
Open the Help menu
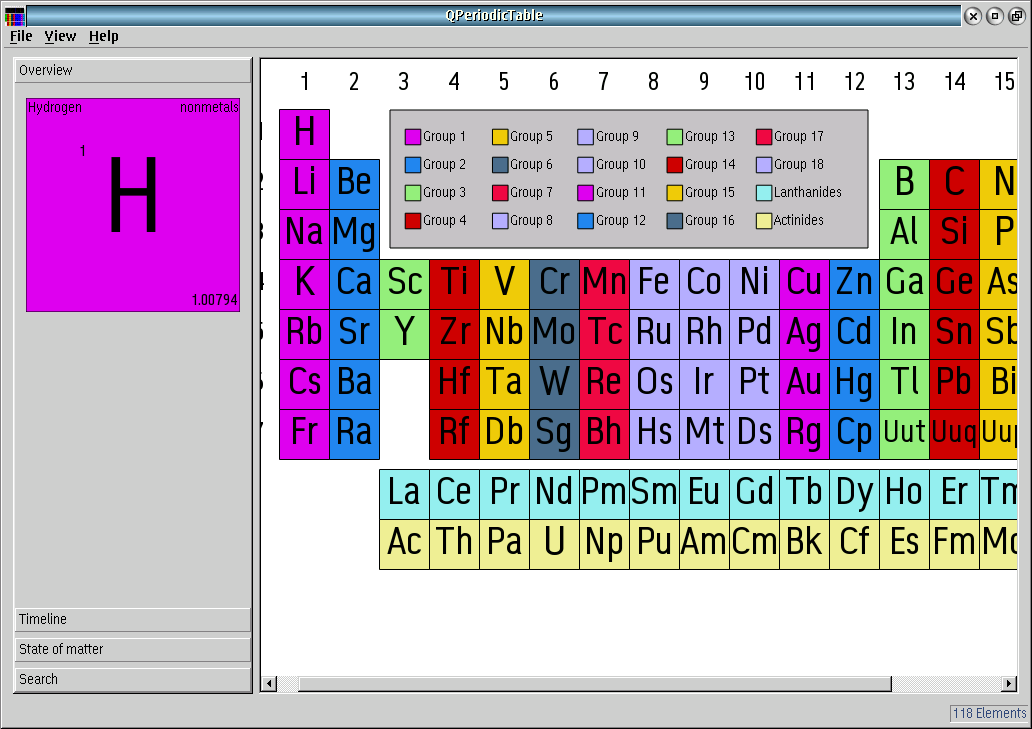pyautogui.click(x=103, y=36)
